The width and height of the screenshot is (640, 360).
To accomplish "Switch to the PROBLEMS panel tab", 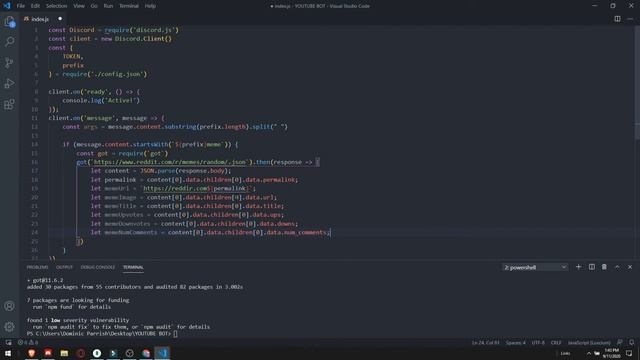I will click(37, 267).
